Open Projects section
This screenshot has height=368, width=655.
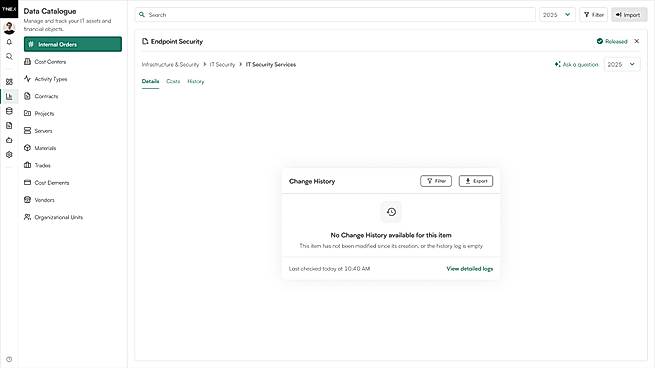[73, 114]
